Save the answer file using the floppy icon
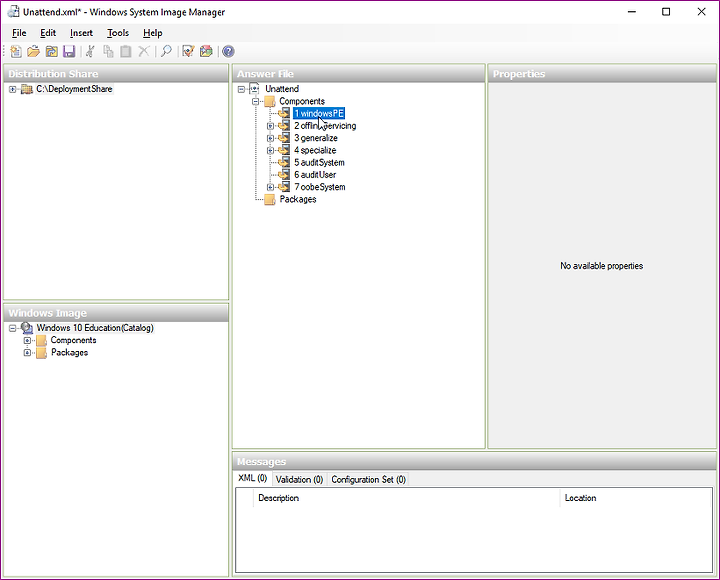 point(69,51)
